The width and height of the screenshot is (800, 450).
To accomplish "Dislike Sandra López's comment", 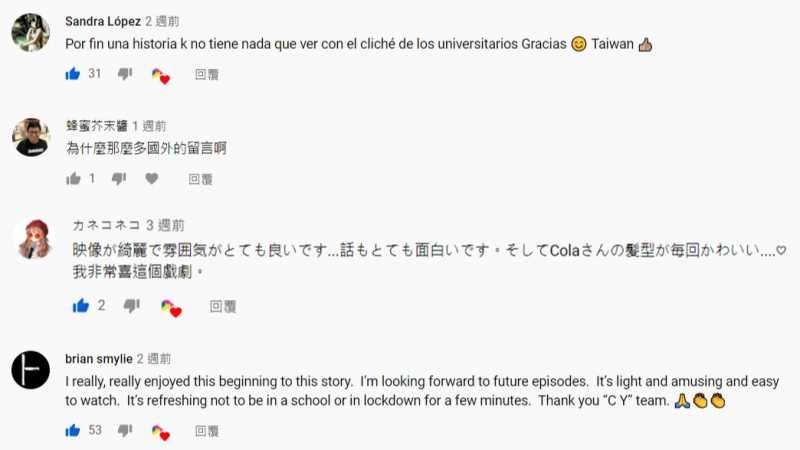I will [124, 74].
